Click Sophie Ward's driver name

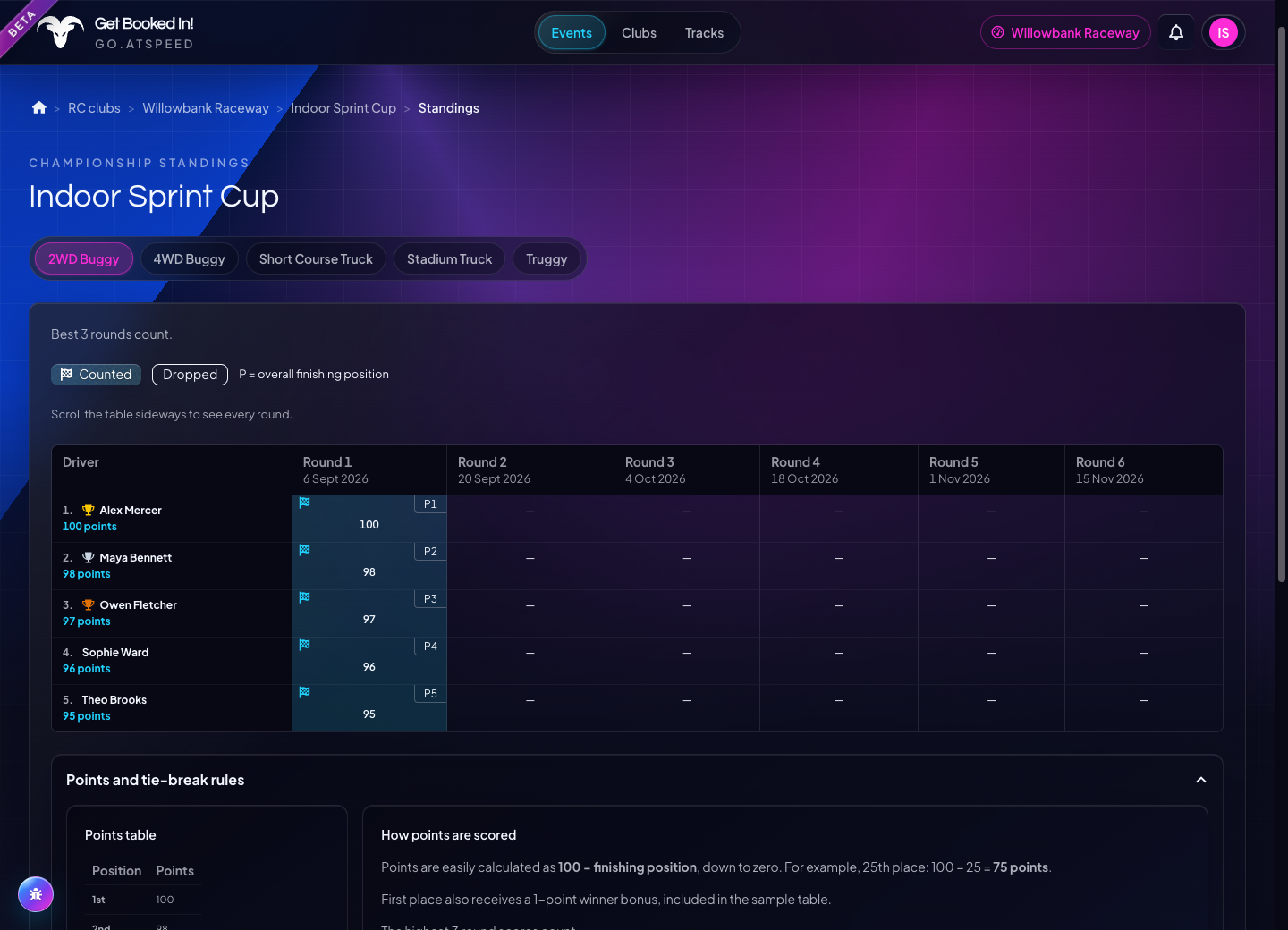pos(115,653)
